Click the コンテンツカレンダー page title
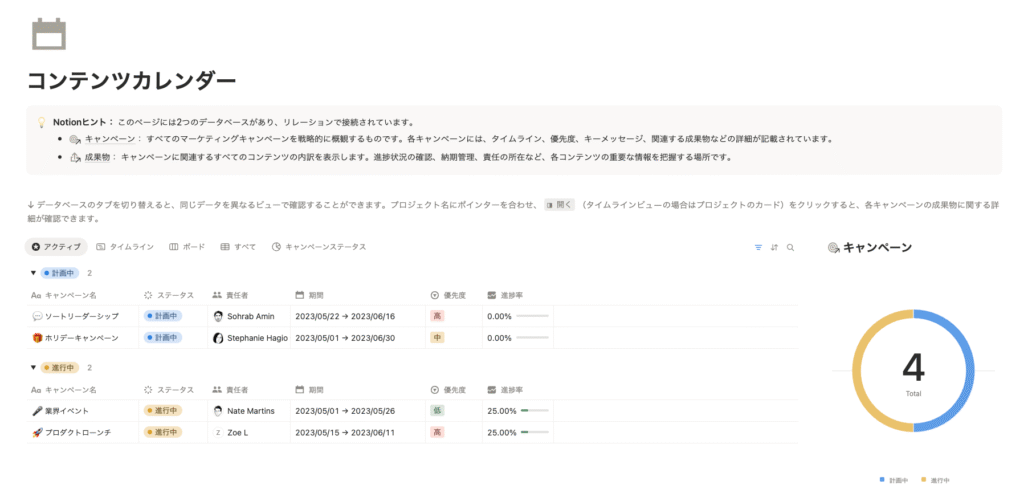Image resolution: width=1024 pixels, height=501 pixels. click(131, 80)
